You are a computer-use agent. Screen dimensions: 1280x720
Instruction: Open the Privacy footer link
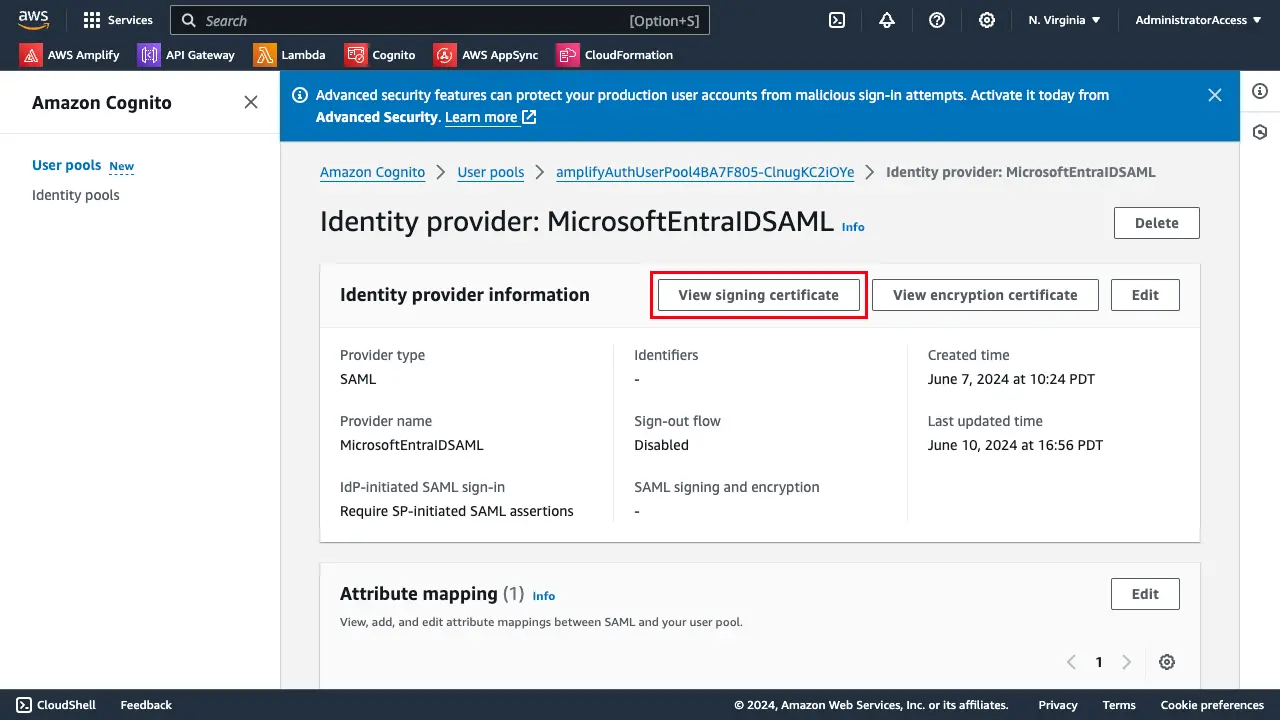click(1058, 705)
